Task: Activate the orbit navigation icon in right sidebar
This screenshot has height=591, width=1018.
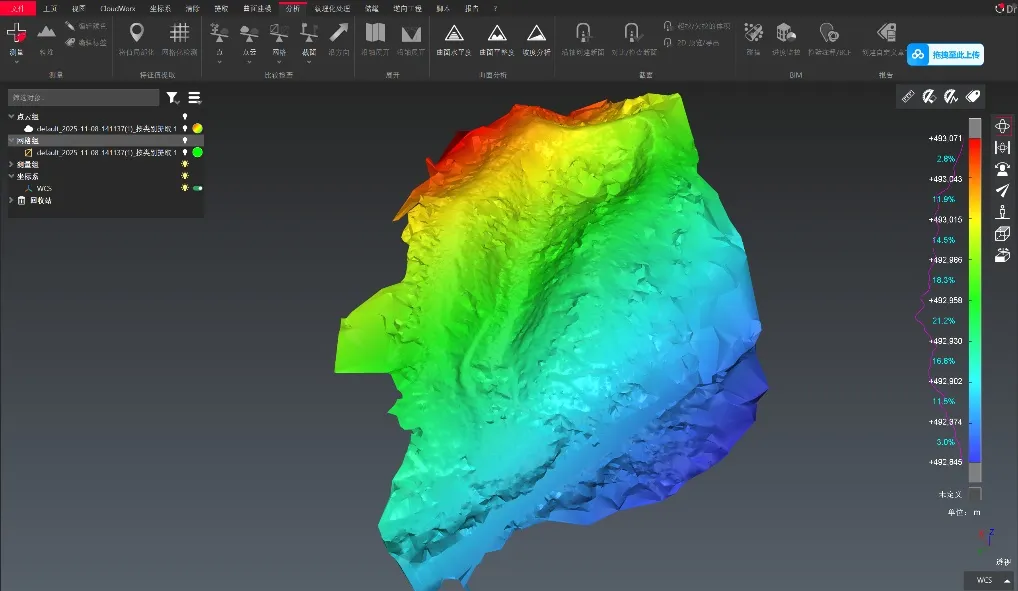Action: tap(1002, 126)
